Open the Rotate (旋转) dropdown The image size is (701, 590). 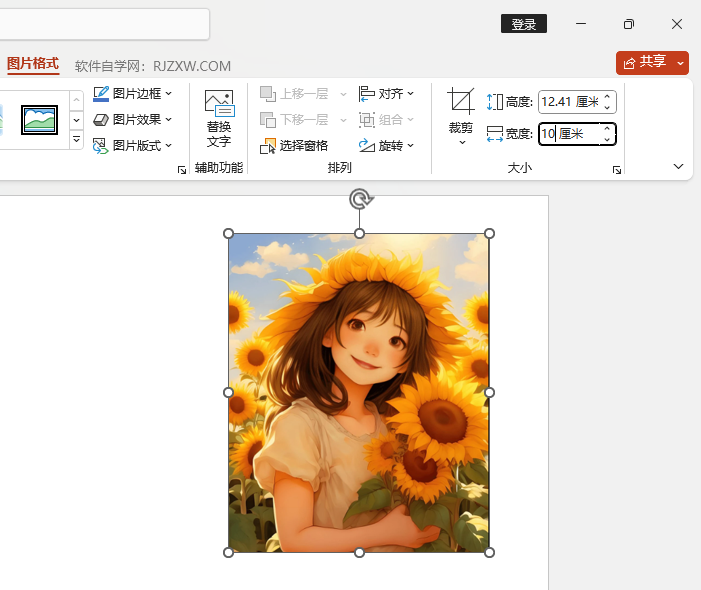386,146
